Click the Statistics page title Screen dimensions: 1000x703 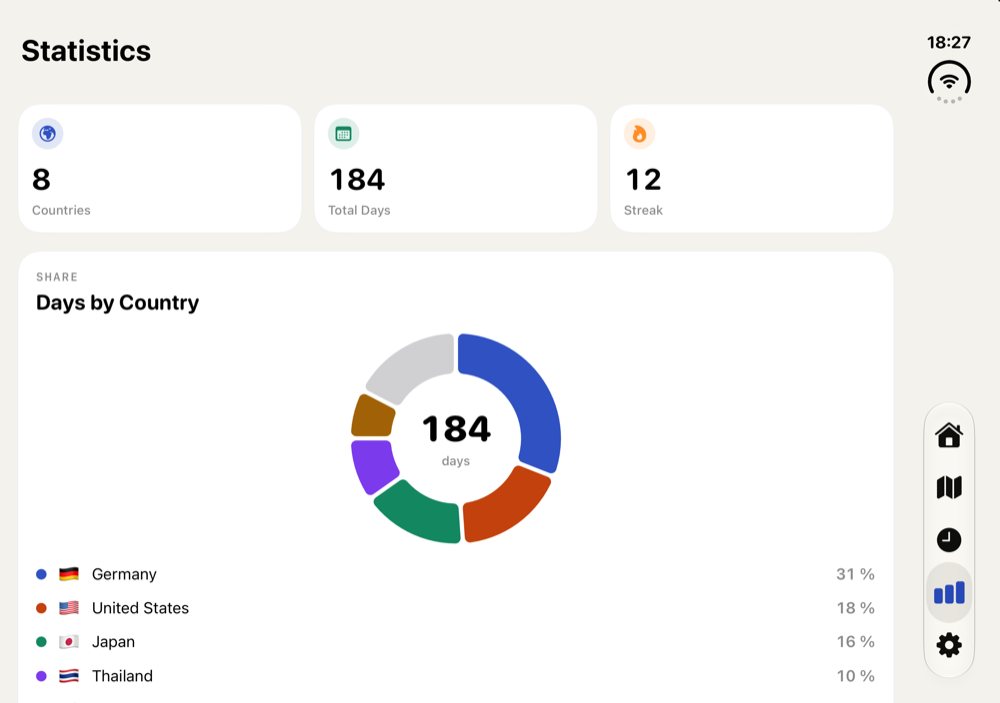[86, 51]
